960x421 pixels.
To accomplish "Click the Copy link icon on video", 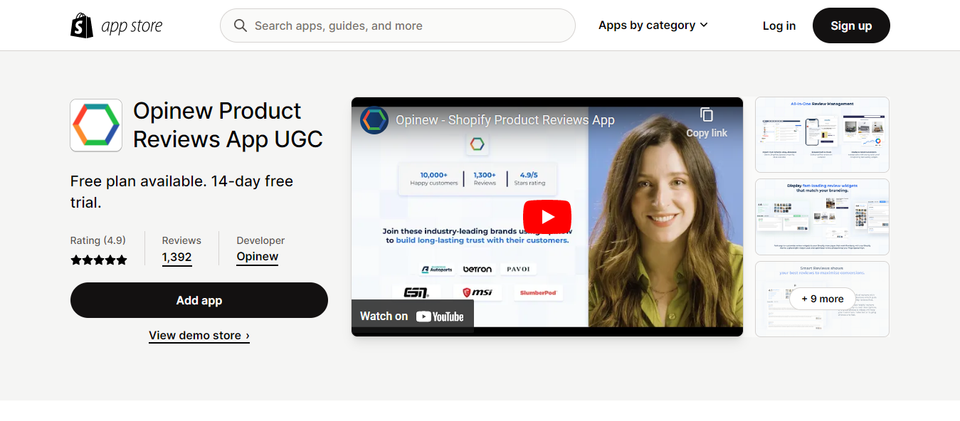I will 707,122.
